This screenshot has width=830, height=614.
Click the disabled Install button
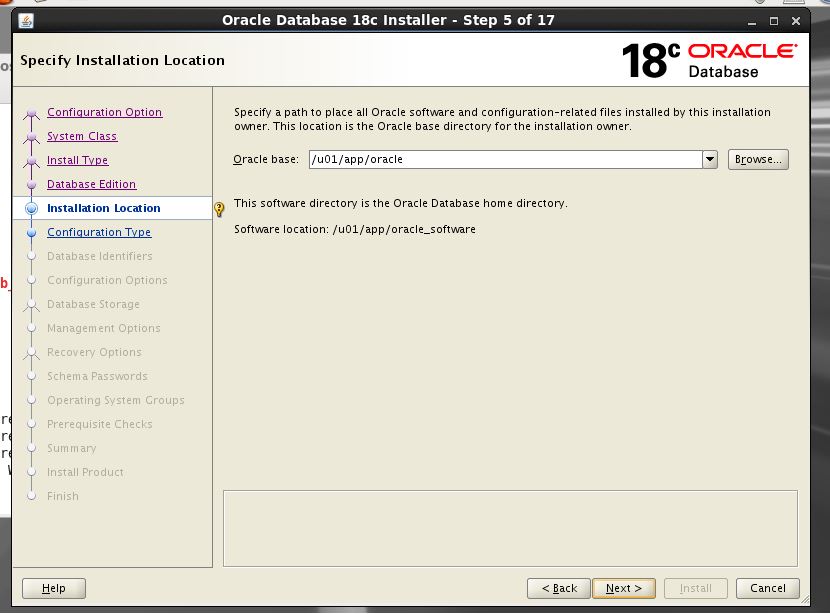tap(696, 588)
